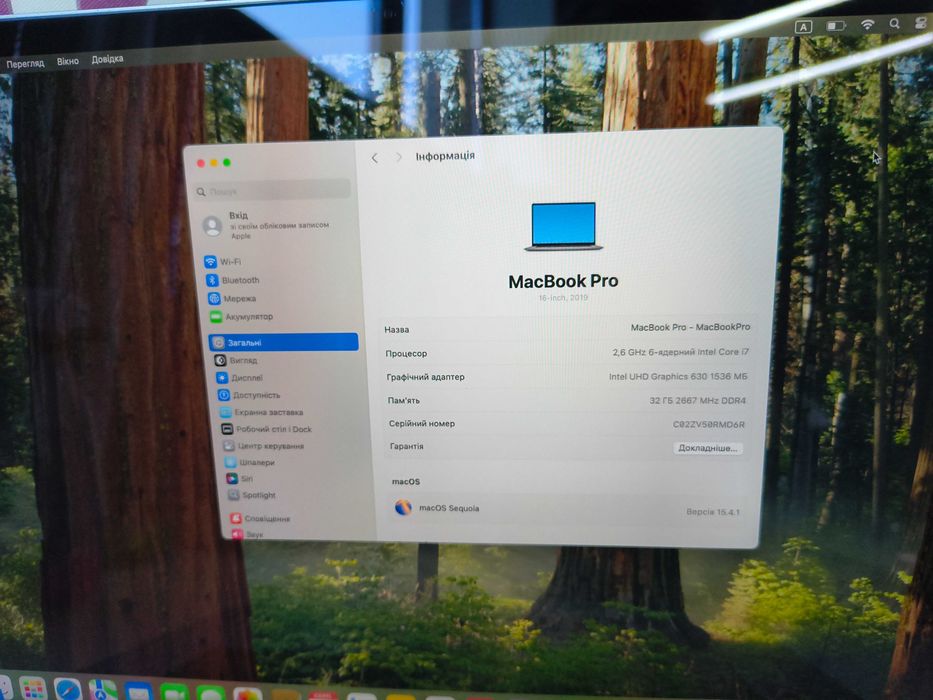Open Siri settings in the sidebar
Screen dimensions: 933x700
pyautogui.click(x=240, y=479)
